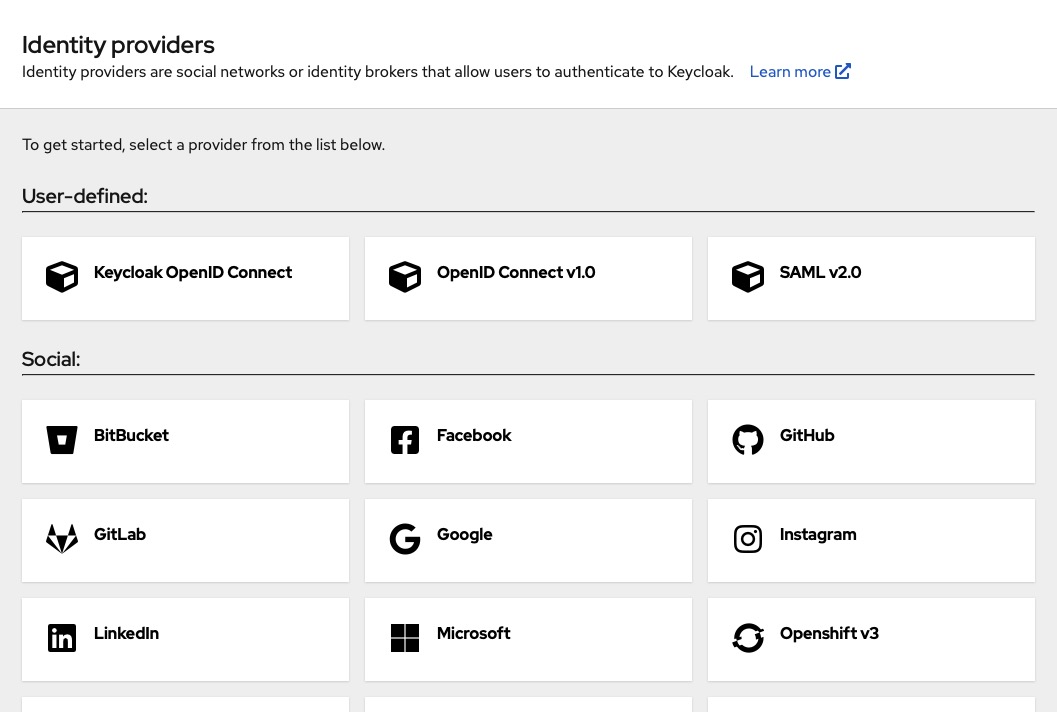The width and height of the screenshot is (1057, 712).
Task: Click the Facebook logo icon
Action: pyautogui.click(x=405, y=440)
